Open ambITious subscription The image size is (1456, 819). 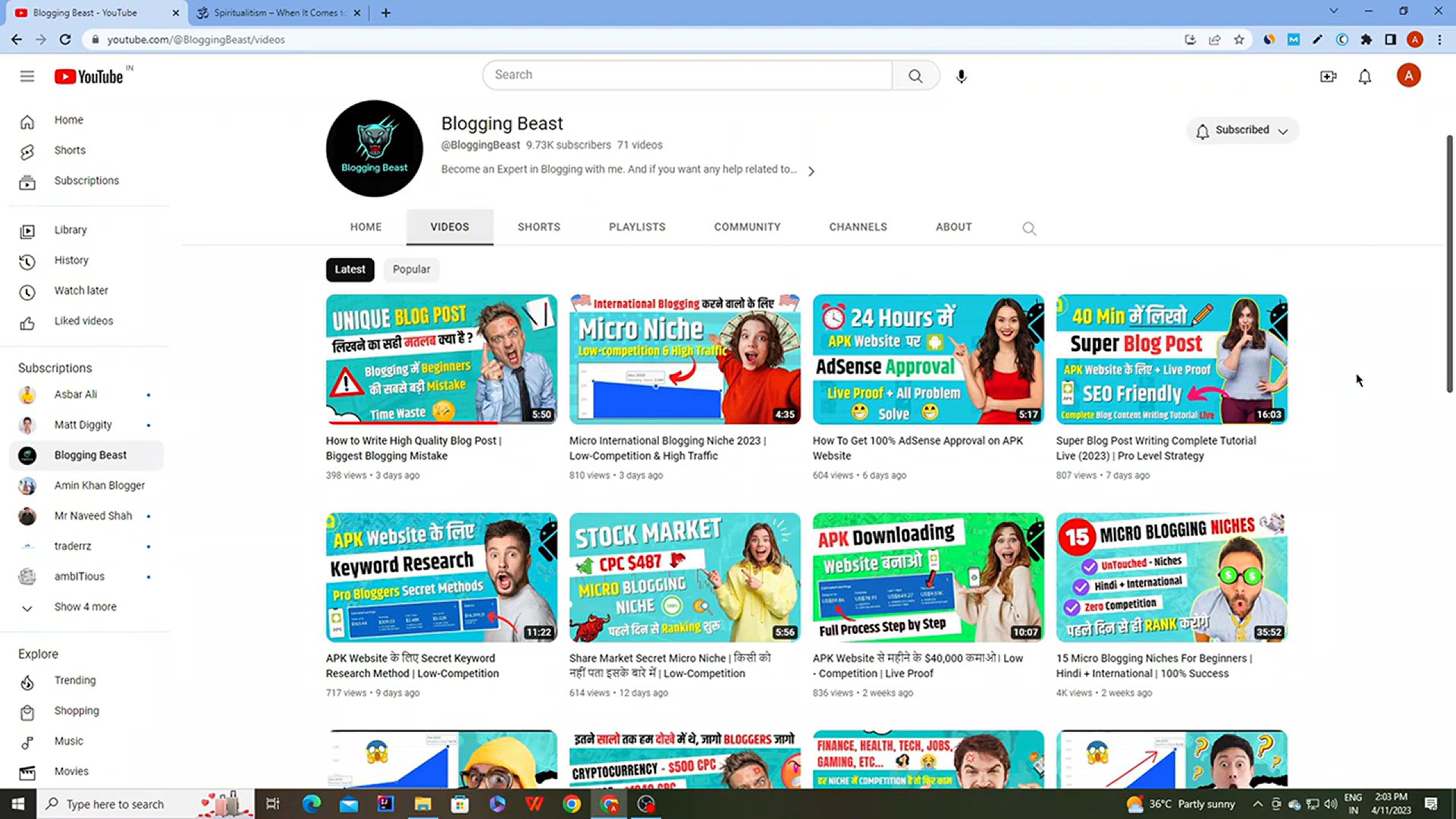86,577
